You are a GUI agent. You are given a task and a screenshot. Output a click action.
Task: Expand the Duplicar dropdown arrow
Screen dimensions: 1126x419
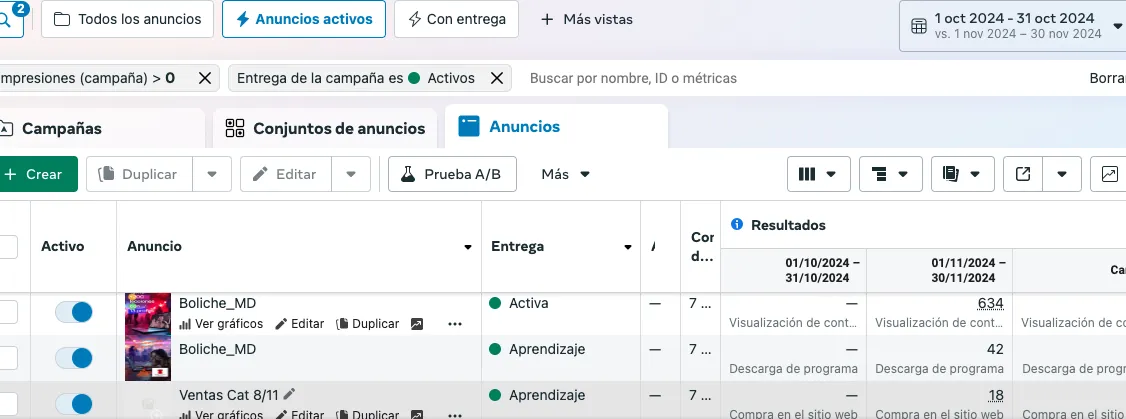(x=212, y=174)
